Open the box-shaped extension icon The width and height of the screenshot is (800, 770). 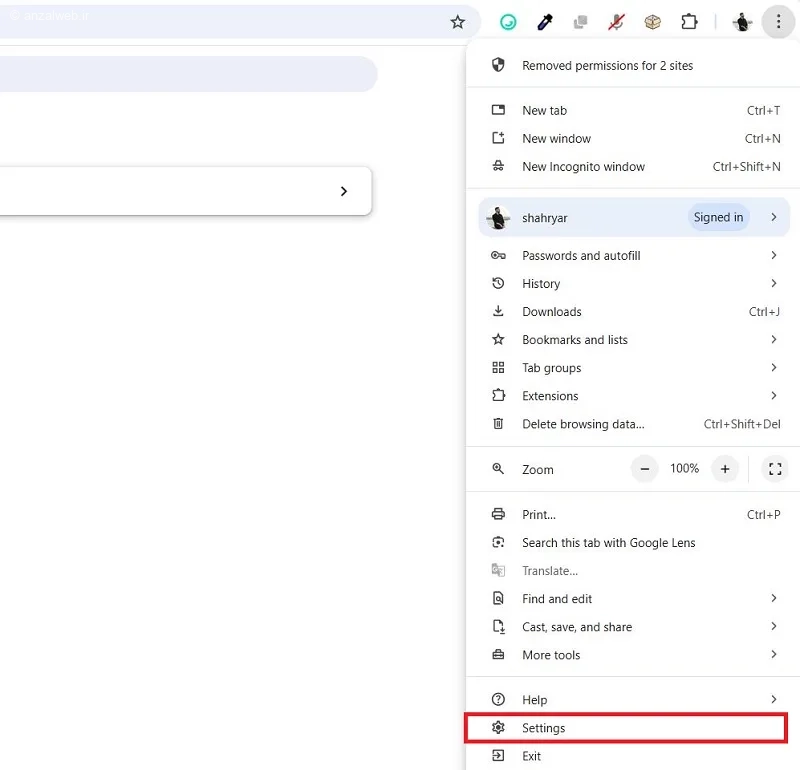[653, 22]
